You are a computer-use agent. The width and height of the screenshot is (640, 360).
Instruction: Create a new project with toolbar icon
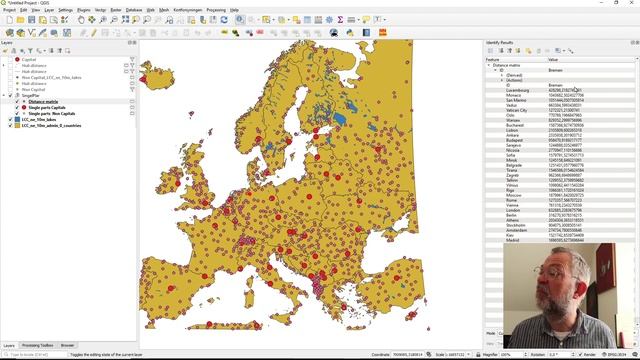pyautogui.click(x=9, y=20)
